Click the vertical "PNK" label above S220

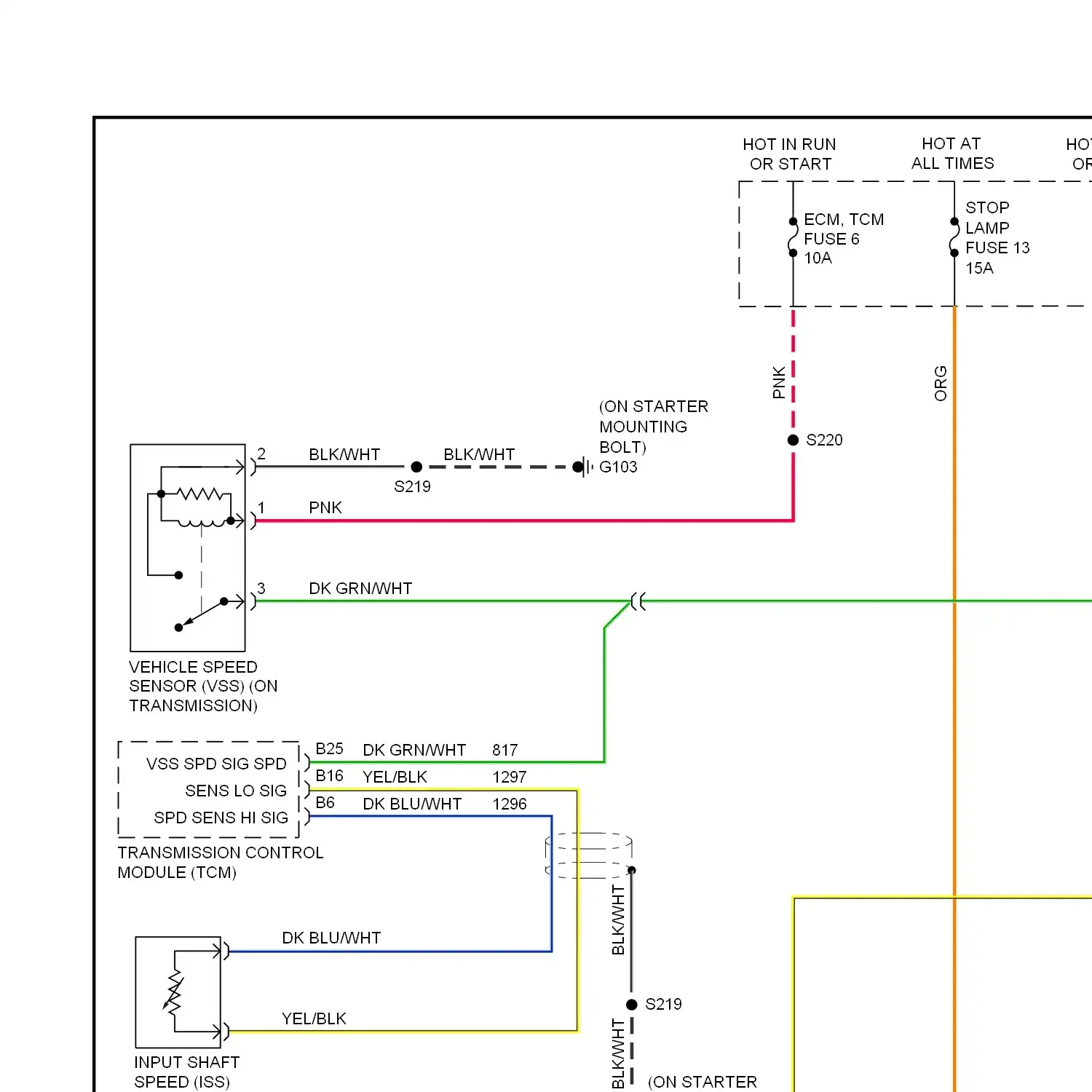(779, 382)
